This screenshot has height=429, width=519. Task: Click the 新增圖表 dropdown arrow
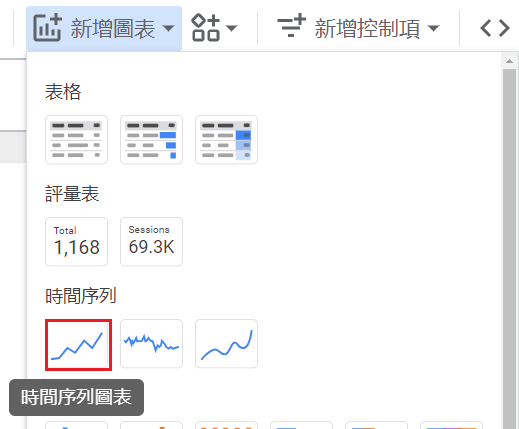[x=169, y=28]
